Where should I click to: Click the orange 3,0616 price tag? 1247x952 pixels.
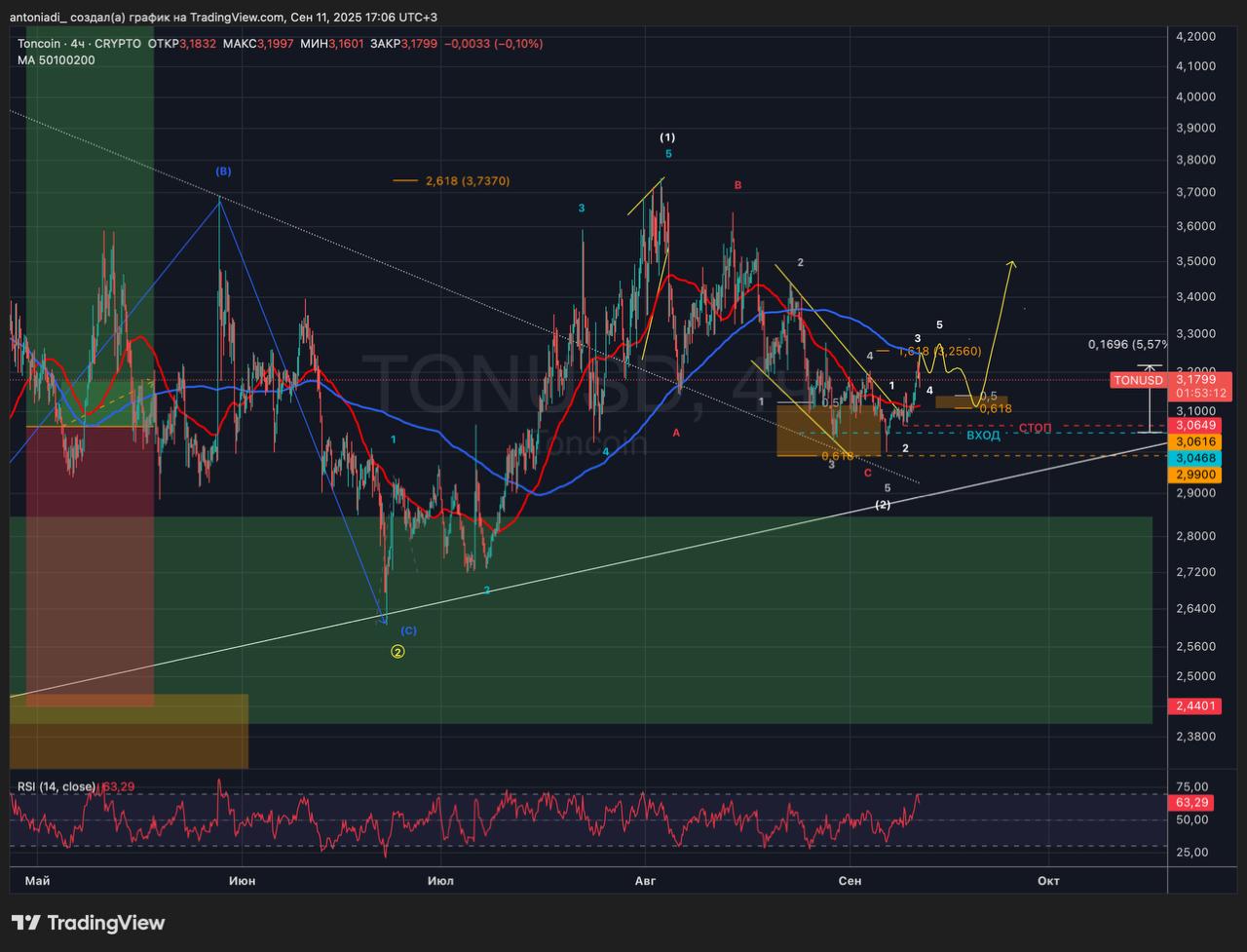1195,441
